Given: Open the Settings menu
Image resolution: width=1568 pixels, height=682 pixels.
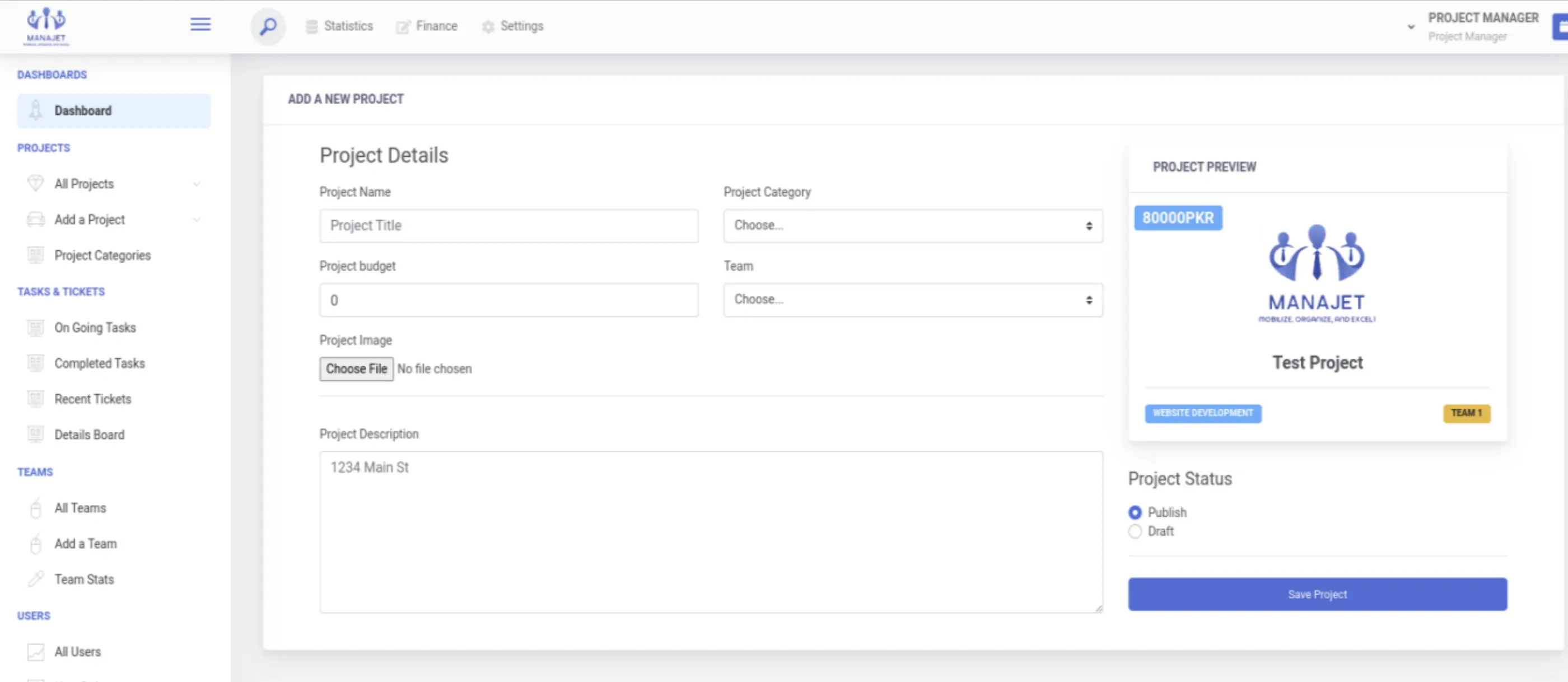Looking at the screenshot, I should click(x=512, y=26).
